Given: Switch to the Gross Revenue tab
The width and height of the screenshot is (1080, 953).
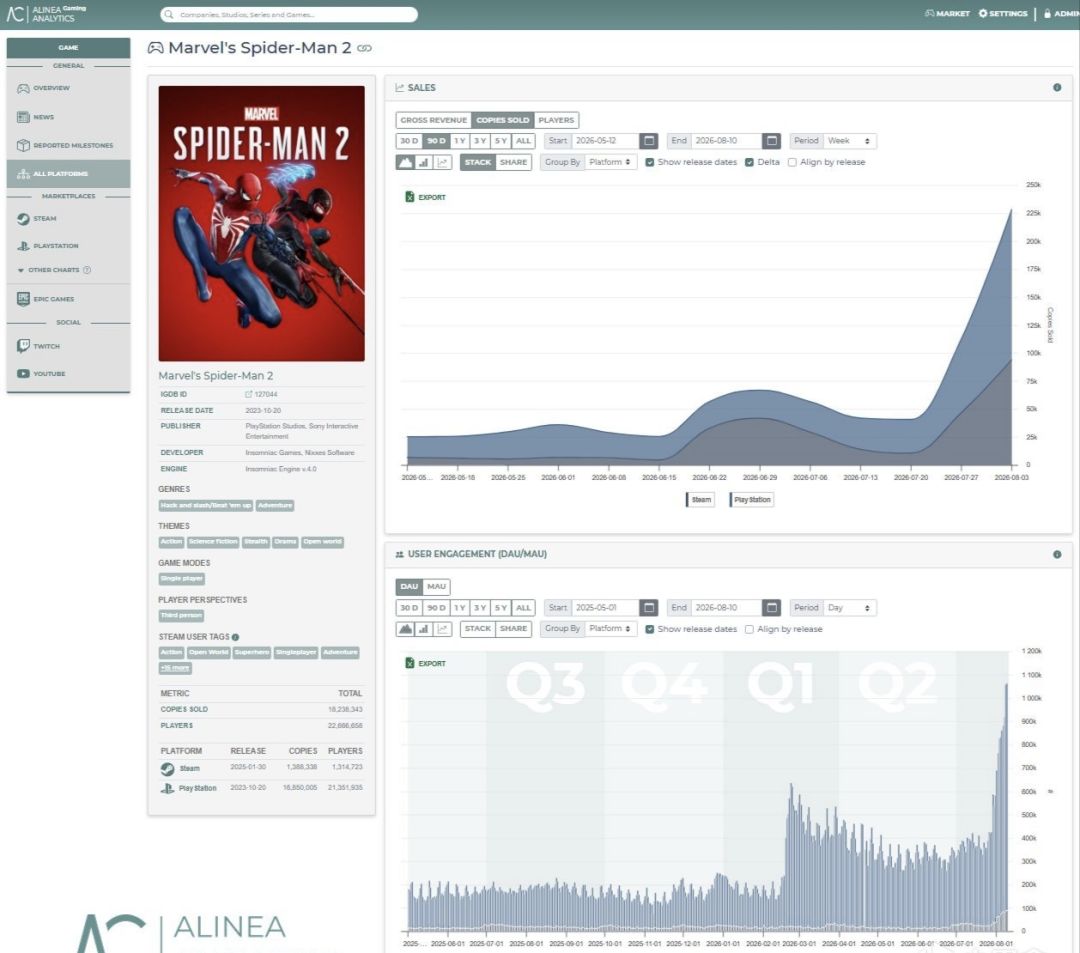Looking at the screenshot, I should pyautogui.click(x=433, y=120).
